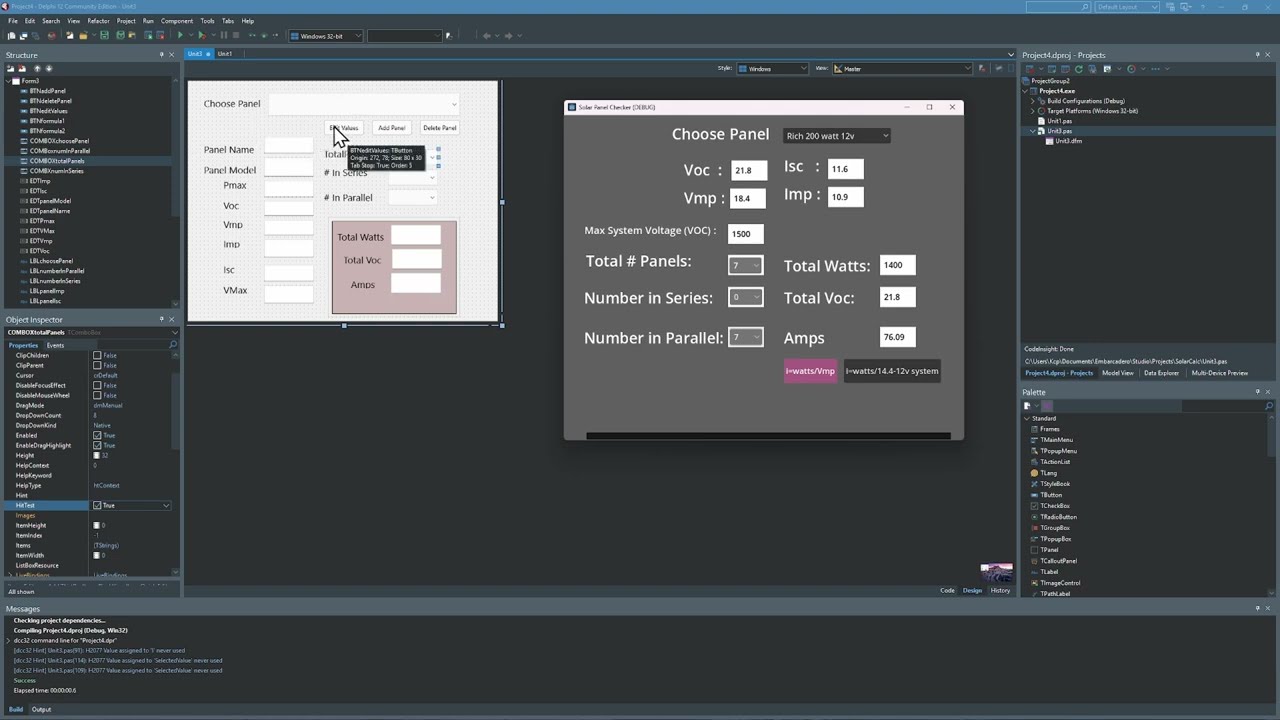Toggle the HitTest property checkbox

[x=97, y=505]
